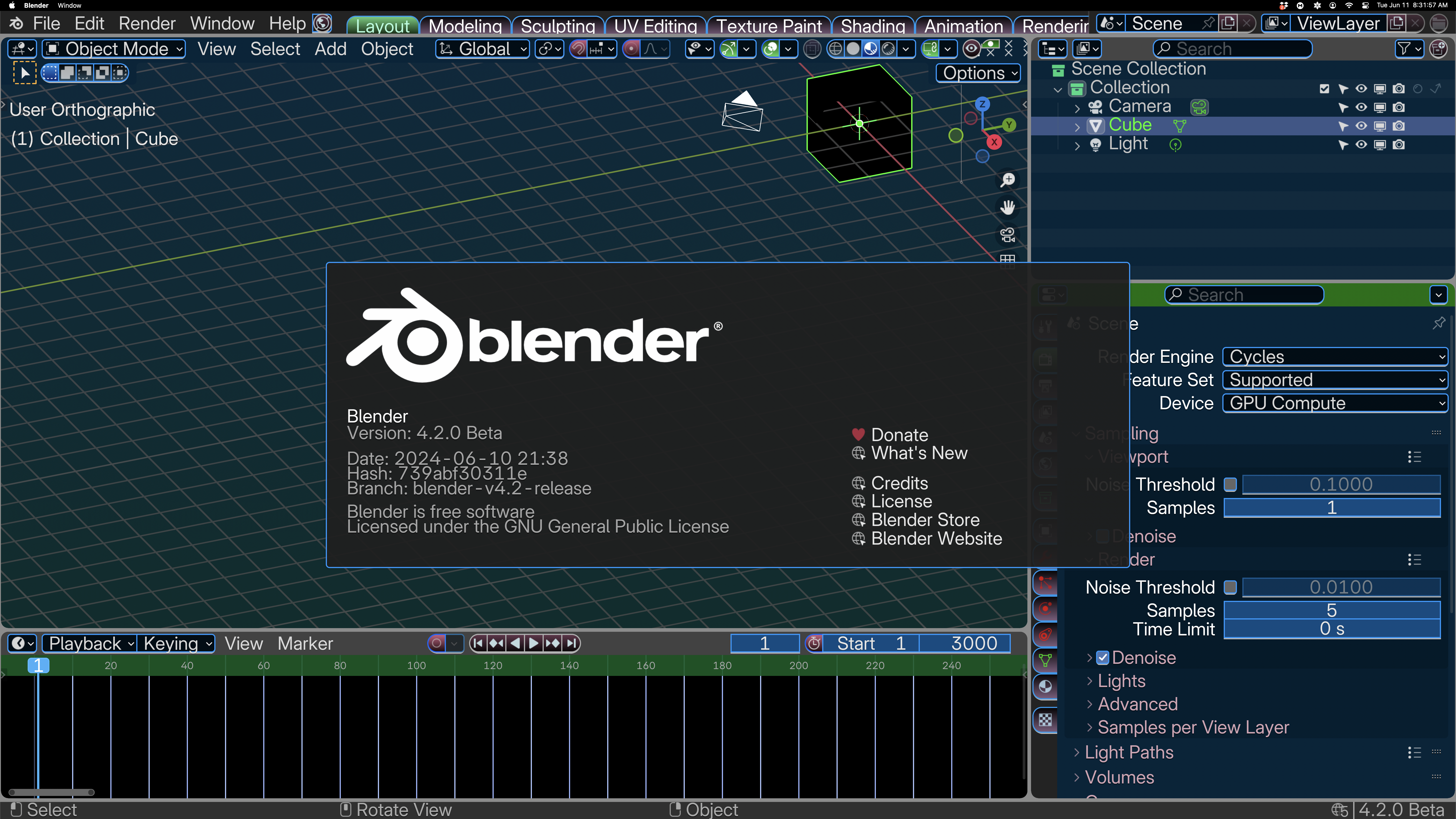Toggle auto keying record button
1456x819 pixels.
[436, 643]
